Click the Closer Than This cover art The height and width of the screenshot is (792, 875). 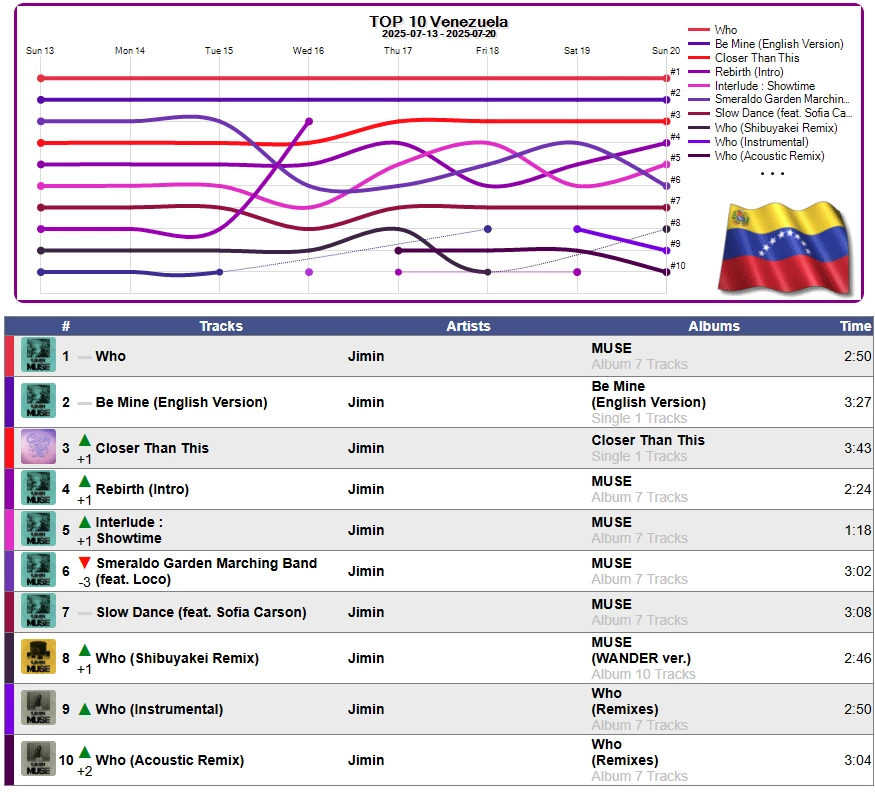[39, 447]
